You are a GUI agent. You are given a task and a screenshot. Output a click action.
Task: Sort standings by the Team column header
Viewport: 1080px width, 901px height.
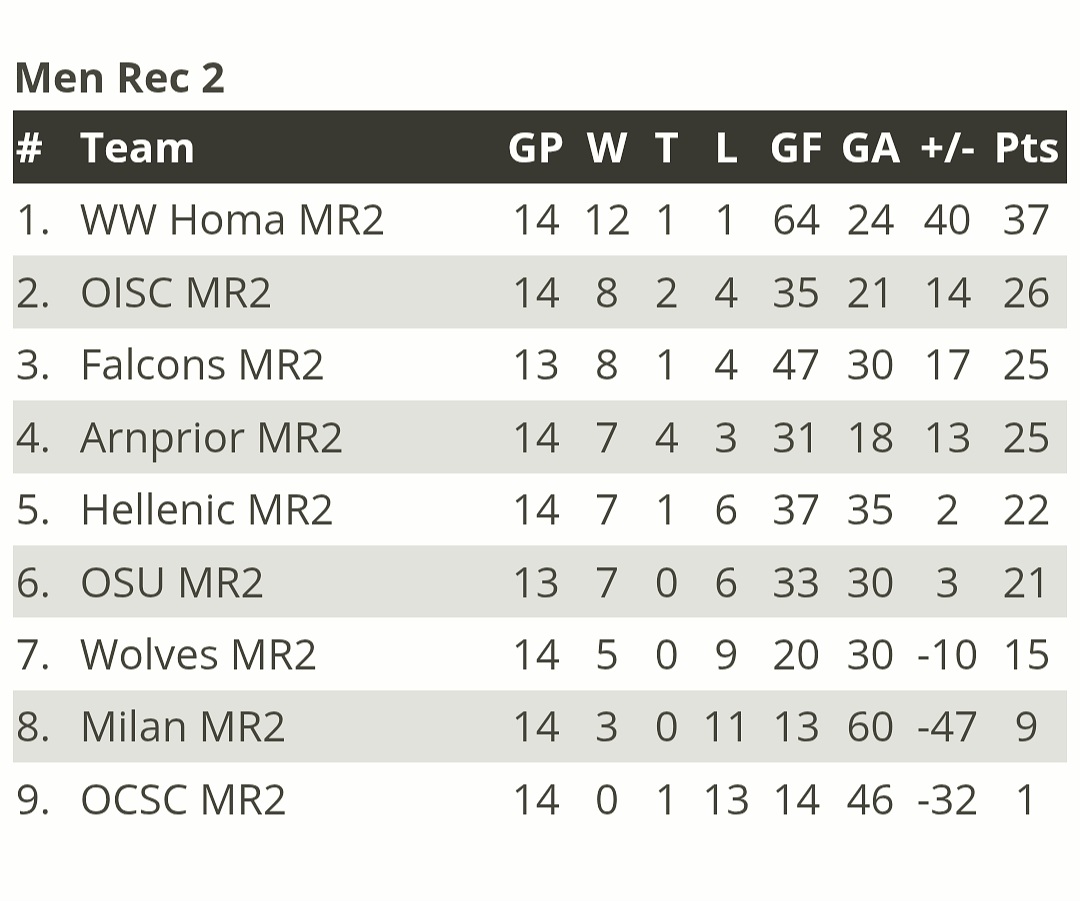137,148
